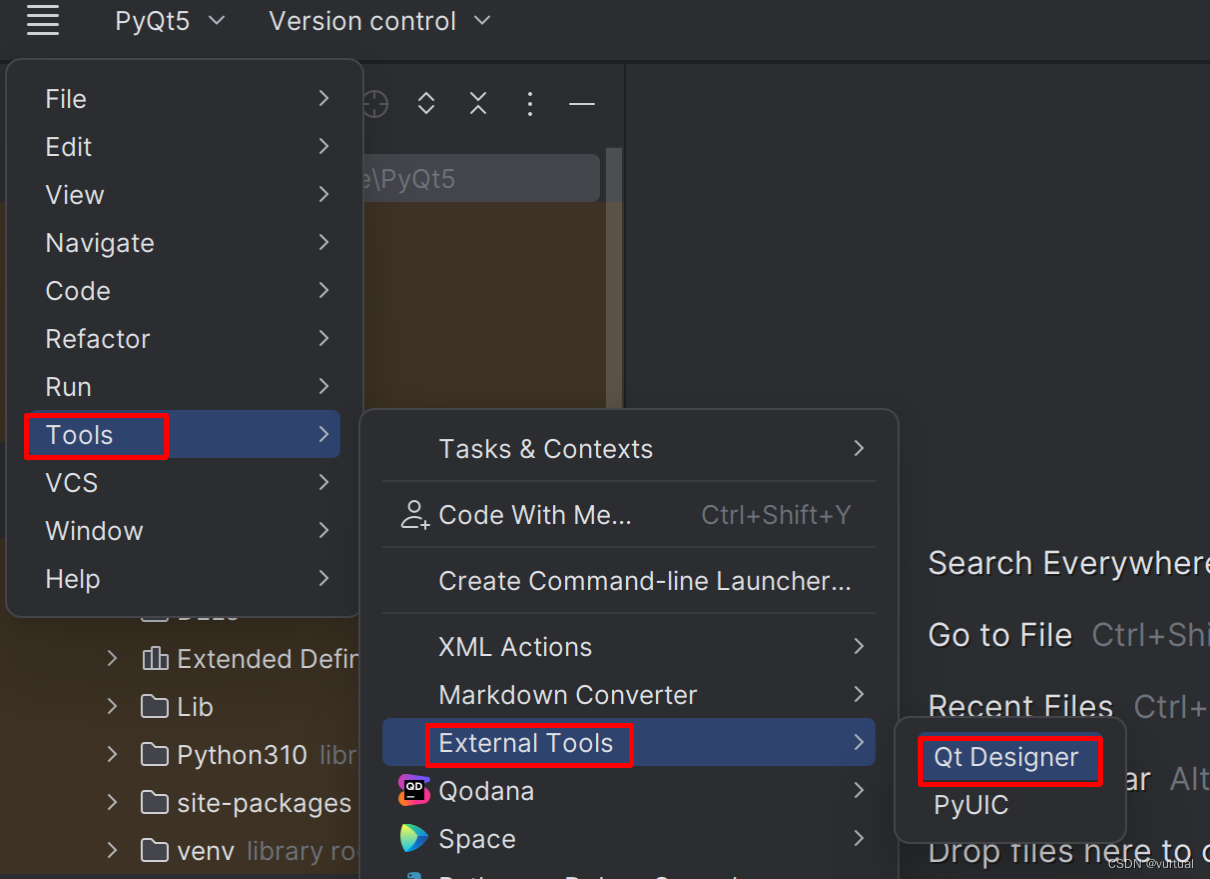This screenshot has width=1210, height=879.
Task: Launch Qt Designer from External Tools
Action: click(1010, 758)
